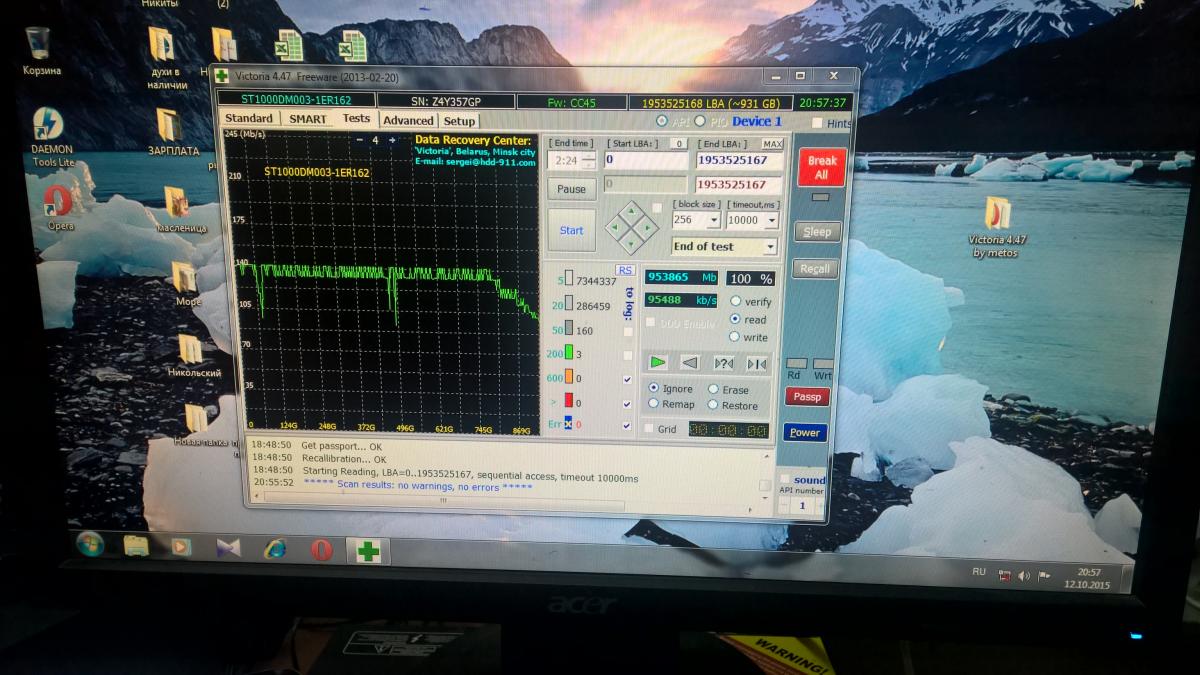Viewport: 1200px width, 675px height.
Task: Open the Opera desktop shortcut
Action: point(59,207)
